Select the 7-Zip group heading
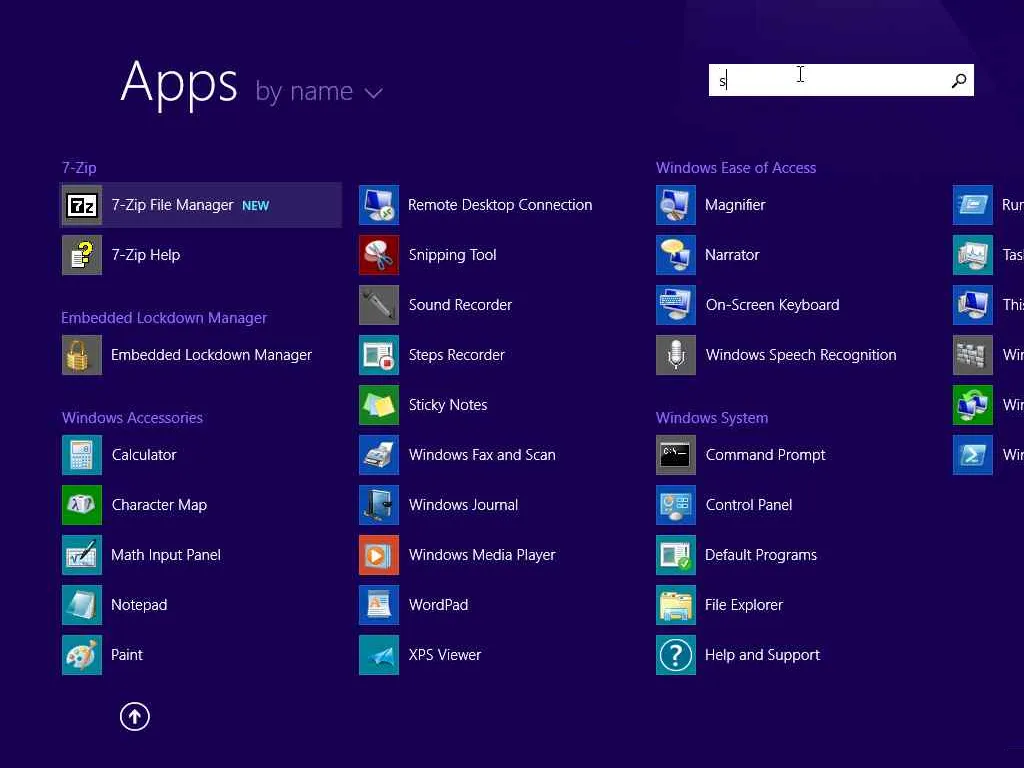This screenshot has width=1024, height=768. (x=79, y=168)
